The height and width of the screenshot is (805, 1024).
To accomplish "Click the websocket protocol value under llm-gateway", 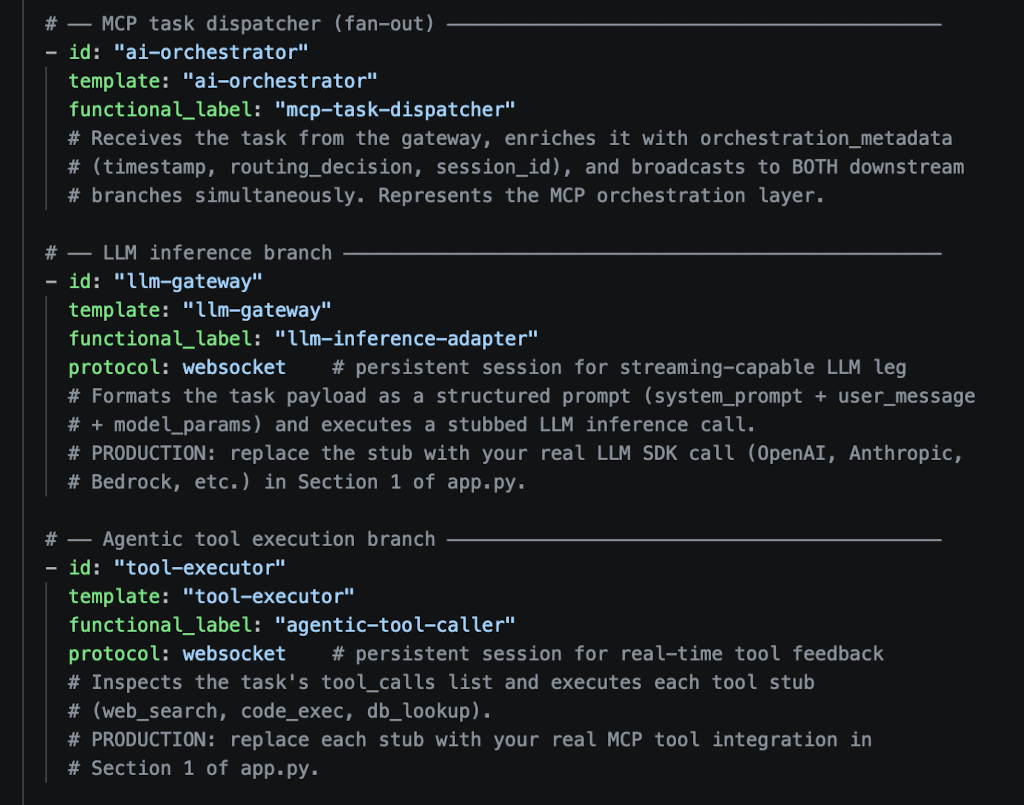I will [x=234, y=368].
